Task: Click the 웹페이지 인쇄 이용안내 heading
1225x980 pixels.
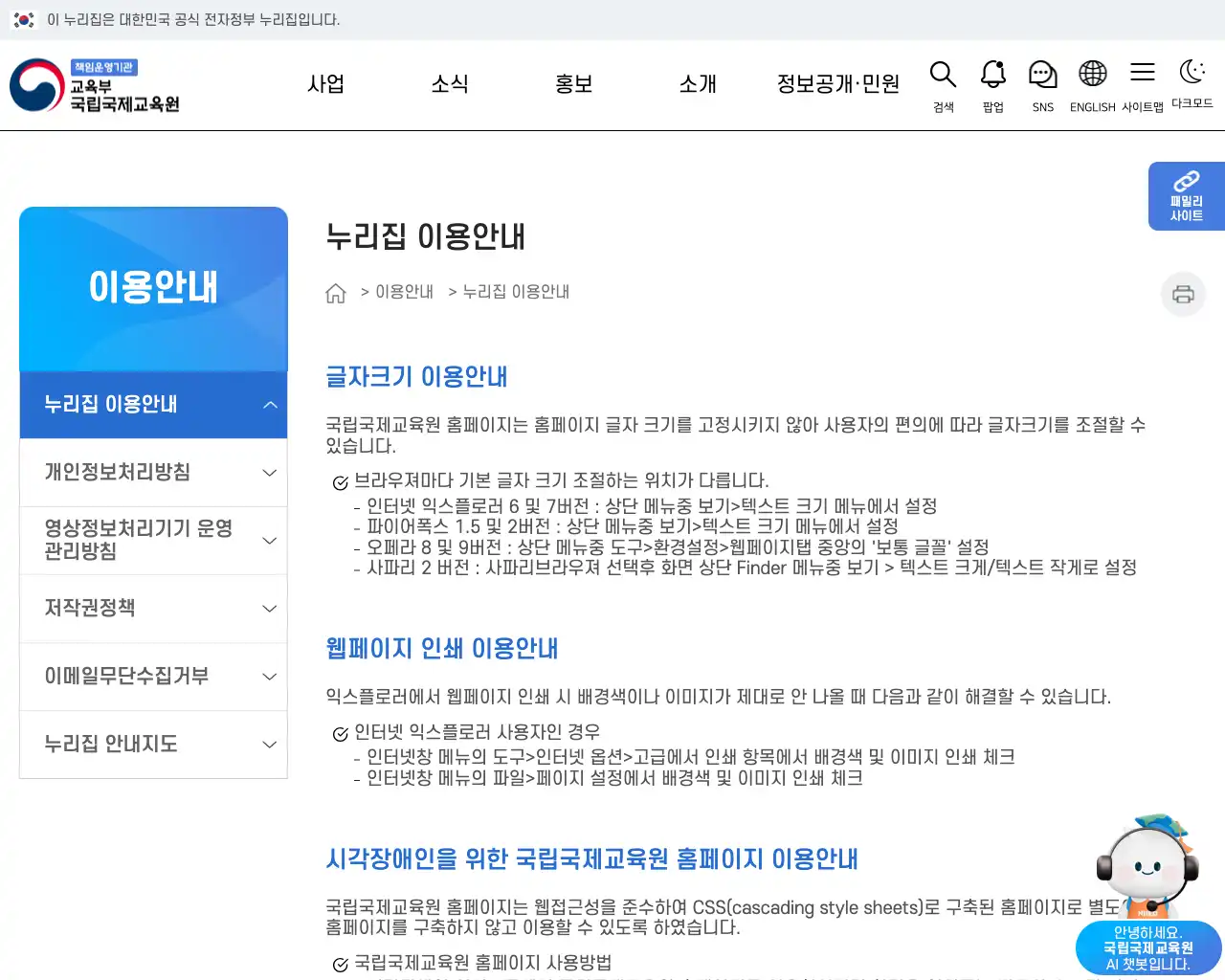Action: (x=442, y=649)
